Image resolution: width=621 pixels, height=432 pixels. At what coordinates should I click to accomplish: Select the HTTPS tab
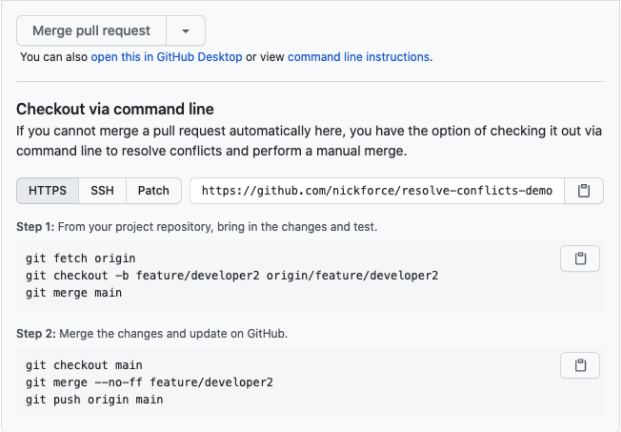(48, 191)
